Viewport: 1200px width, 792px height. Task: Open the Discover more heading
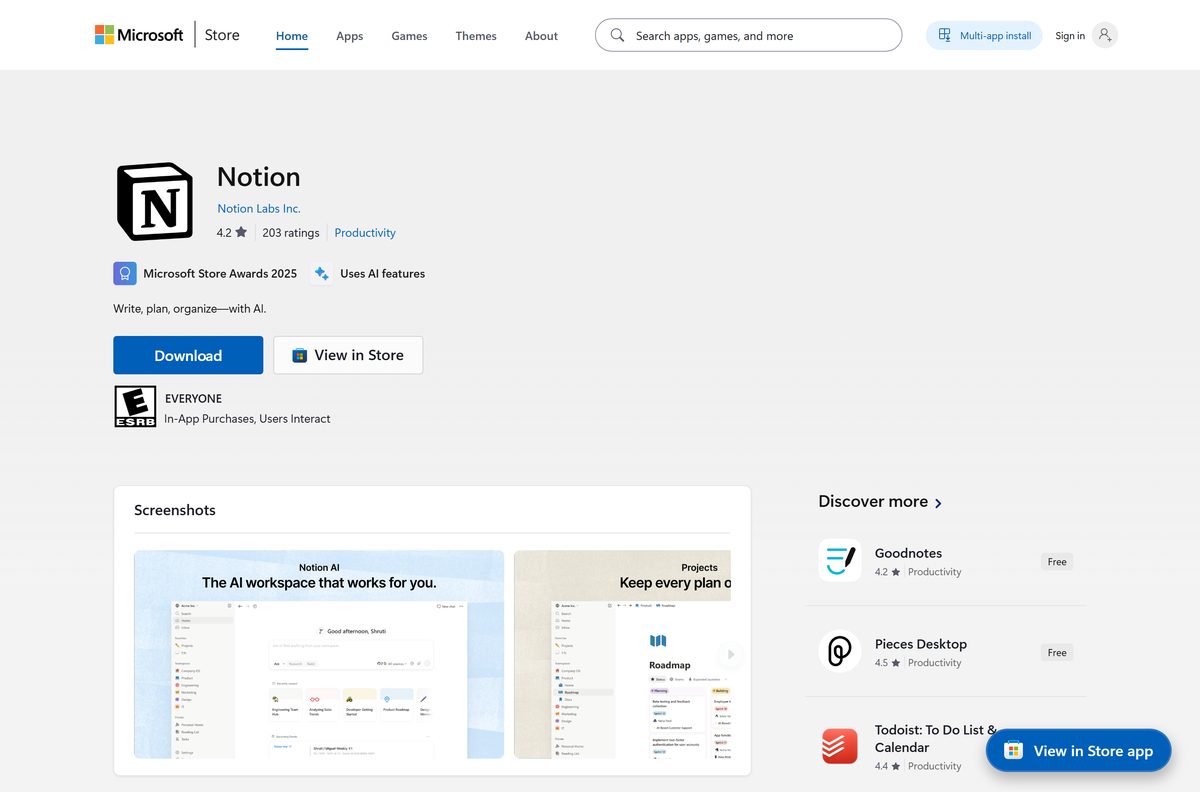coord(873,501)
